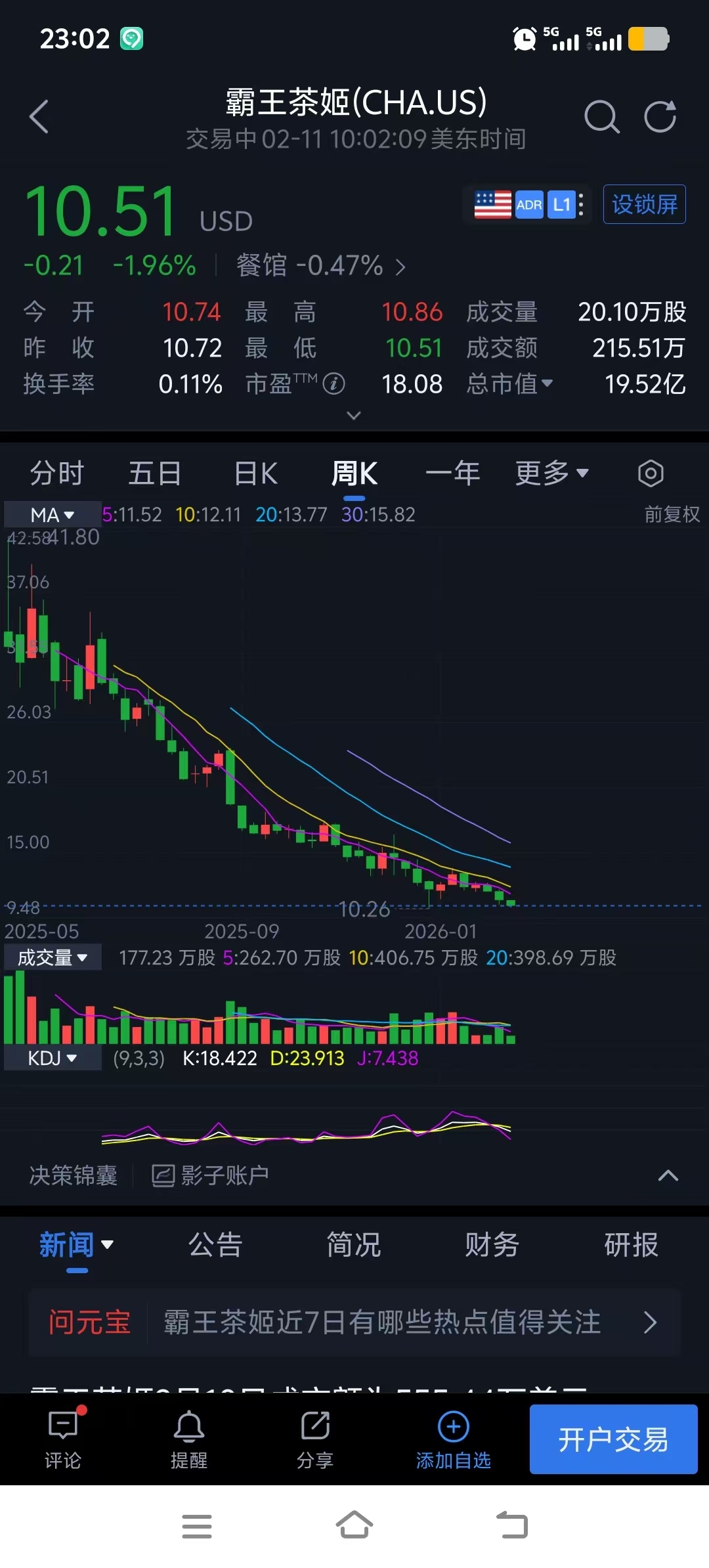Open 影子账户

[x=210, y=1175]
